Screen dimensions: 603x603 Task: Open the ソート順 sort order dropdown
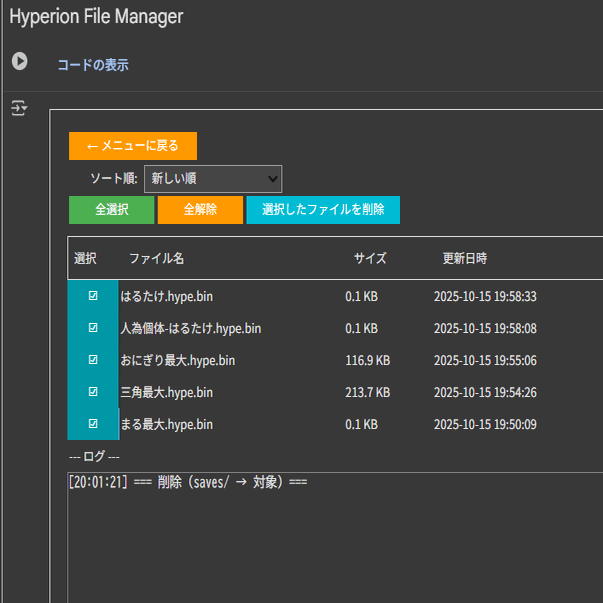point(213,179)
